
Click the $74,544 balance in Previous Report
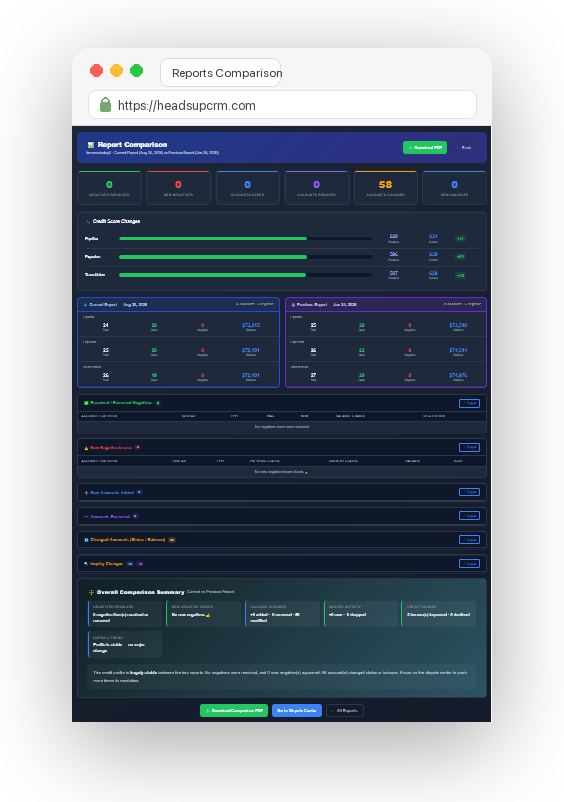[458, 350]
